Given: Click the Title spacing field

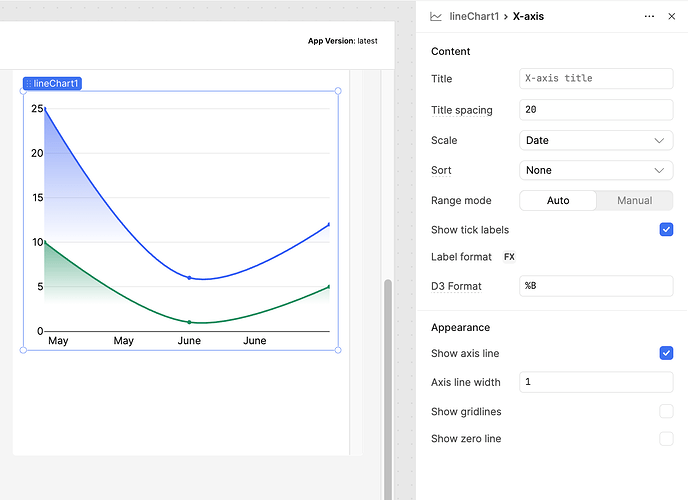Looking at the screenshot, I should pyautogui.click(x=596, y=110).
